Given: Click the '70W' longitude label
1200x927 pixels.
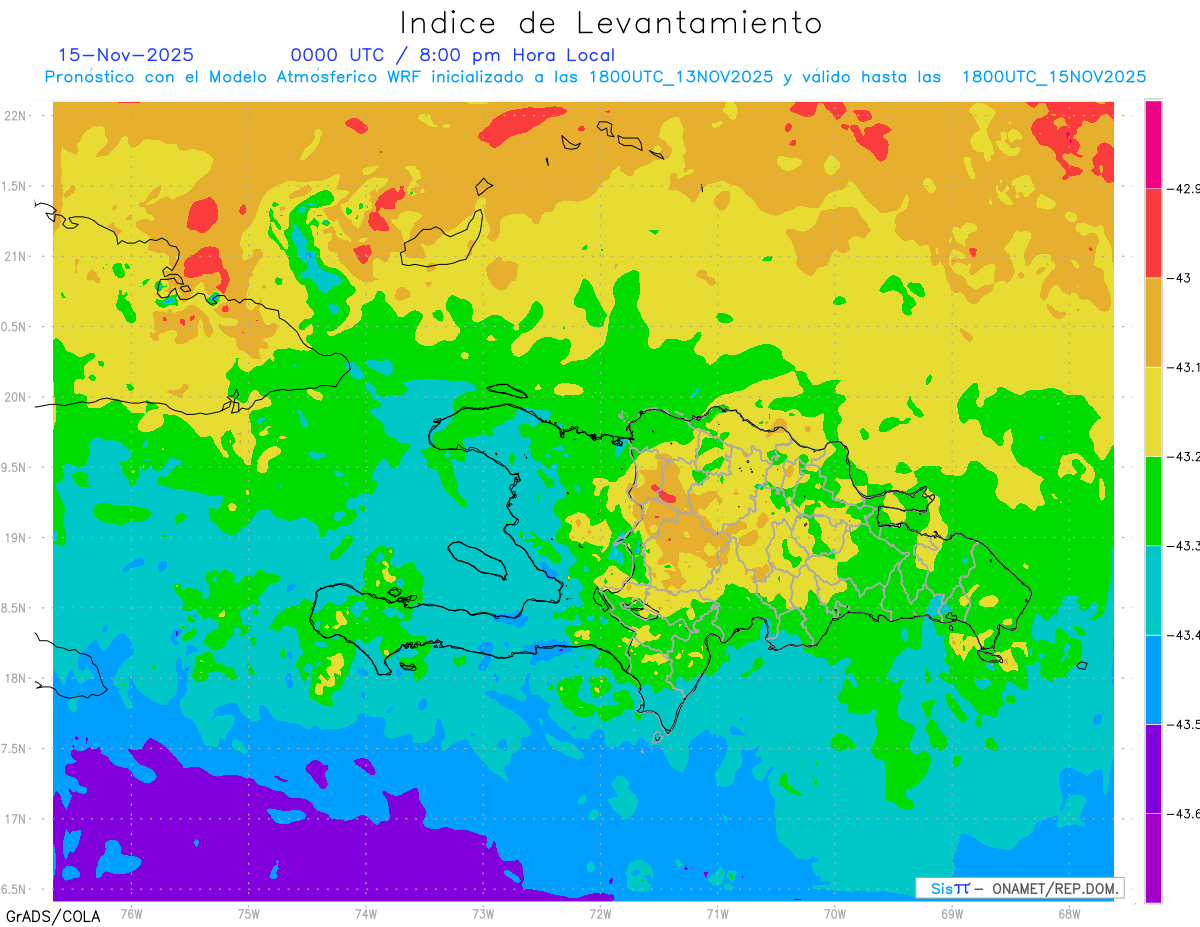Looking at the screenshot, I should click(x=835, y=913).
